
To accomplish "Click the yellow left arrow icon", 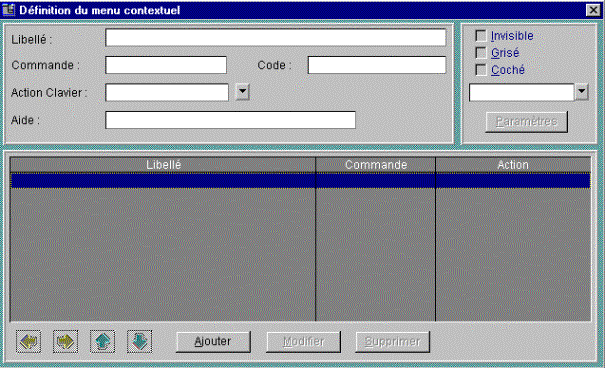I will [x=29, y=341].
